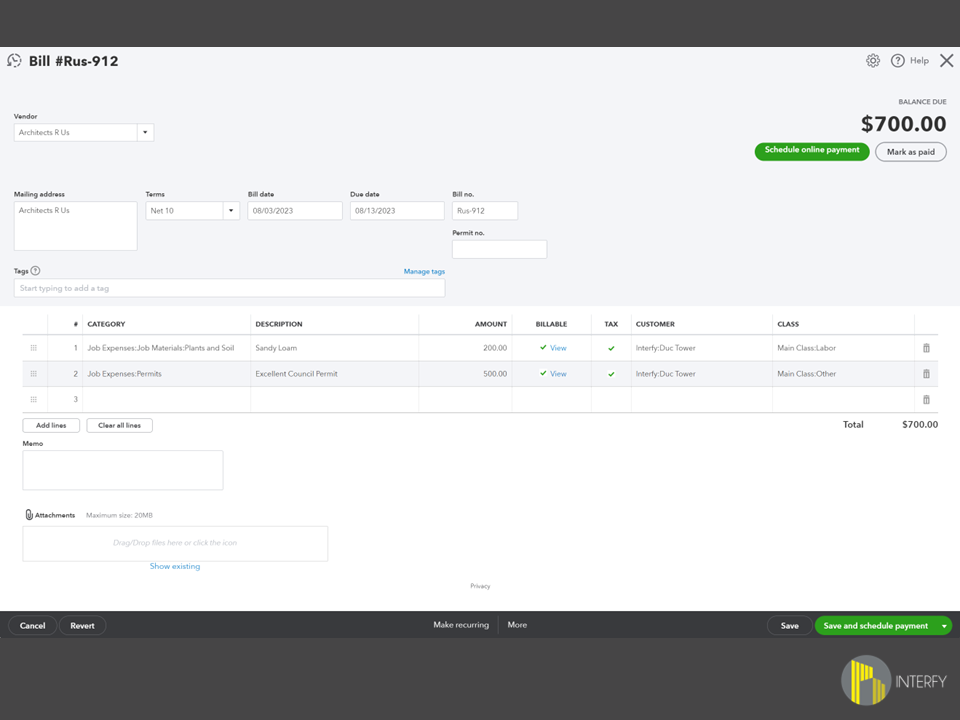This screenshot has height=720, width=960.
Task: Toggle billable checkmark for Sandy Loam line
Action: click(x=543, y=348)
